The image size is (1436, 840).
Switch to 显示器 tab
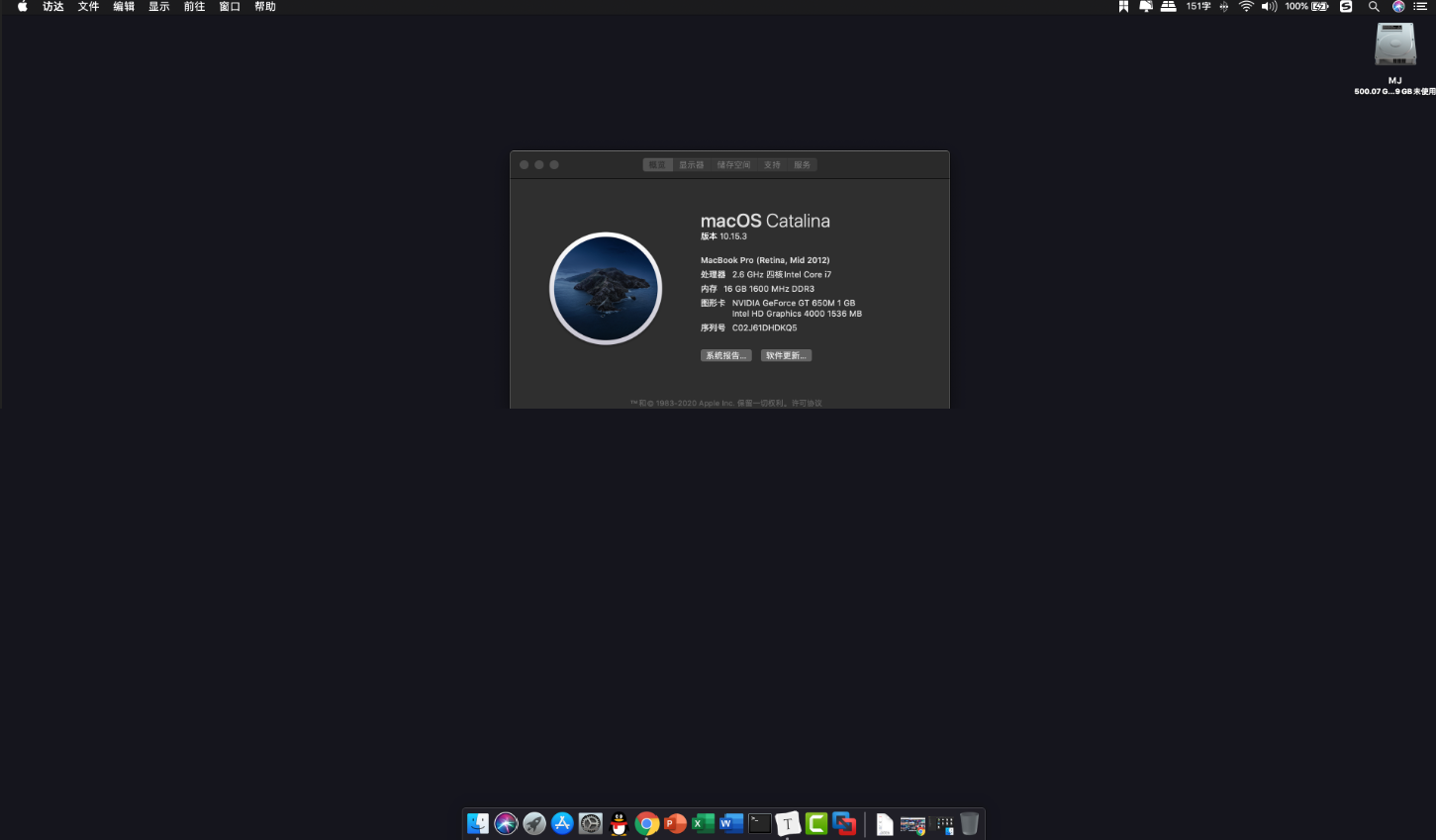click(692, 165)
